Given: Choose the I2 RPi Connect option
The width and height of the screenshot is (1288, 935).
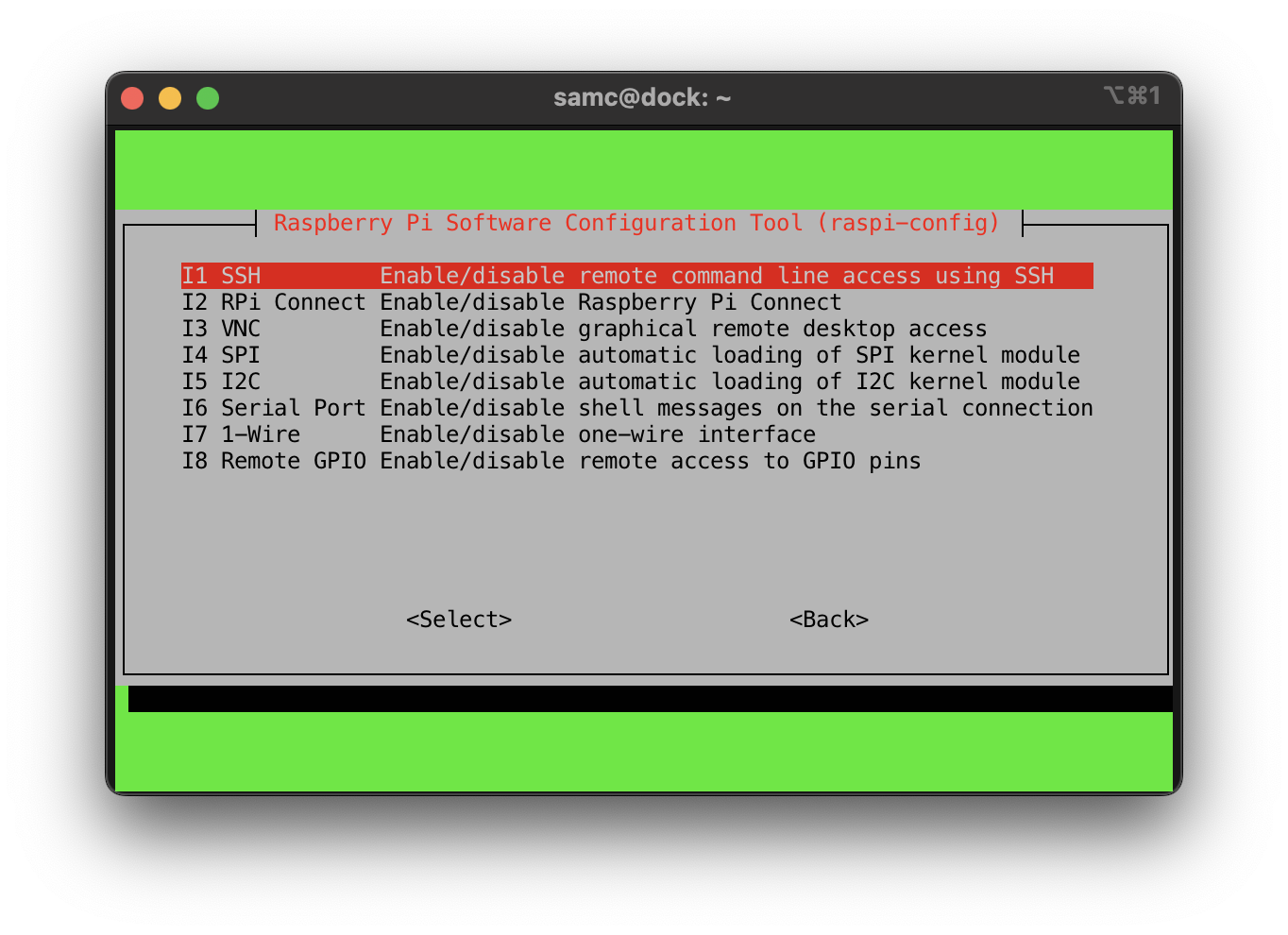Looking at the screenshot, I should (511, 302).
